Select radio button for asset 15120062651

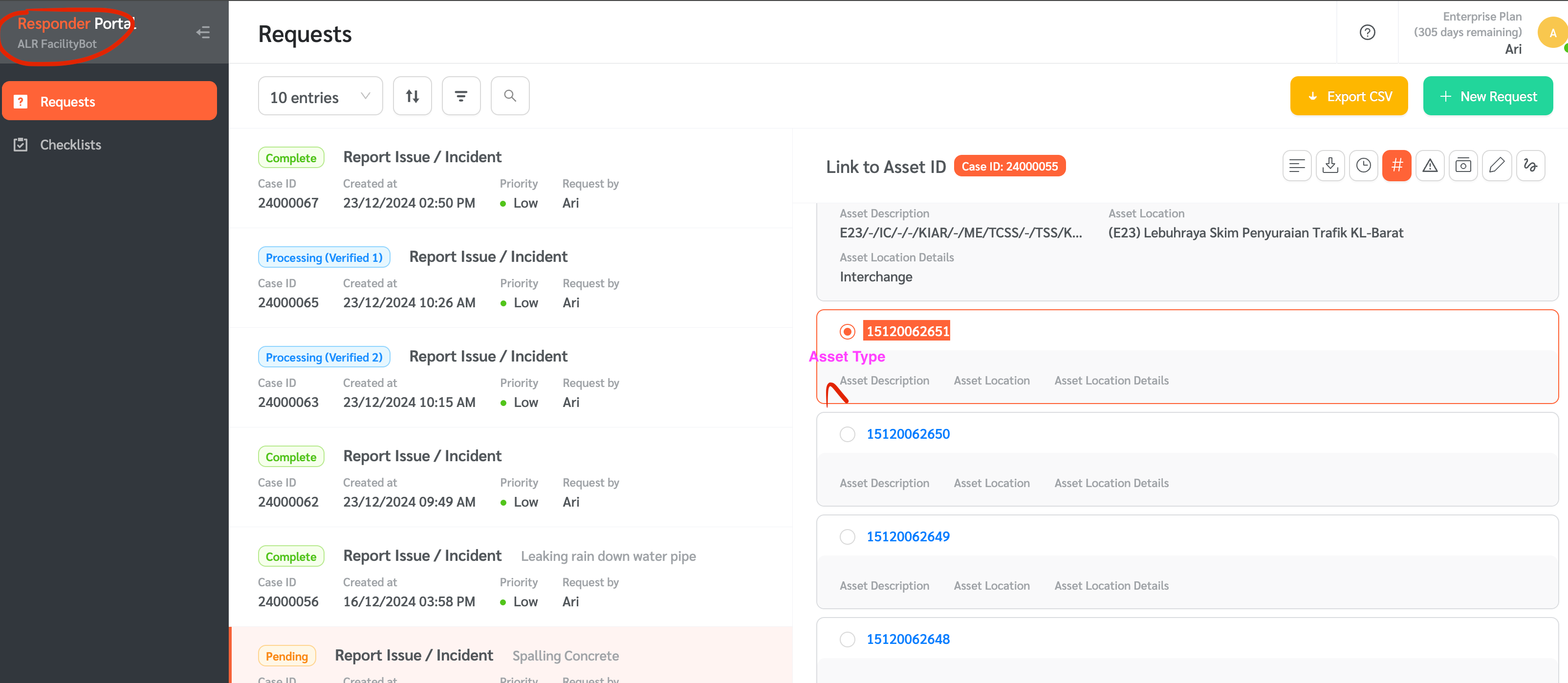848,331
